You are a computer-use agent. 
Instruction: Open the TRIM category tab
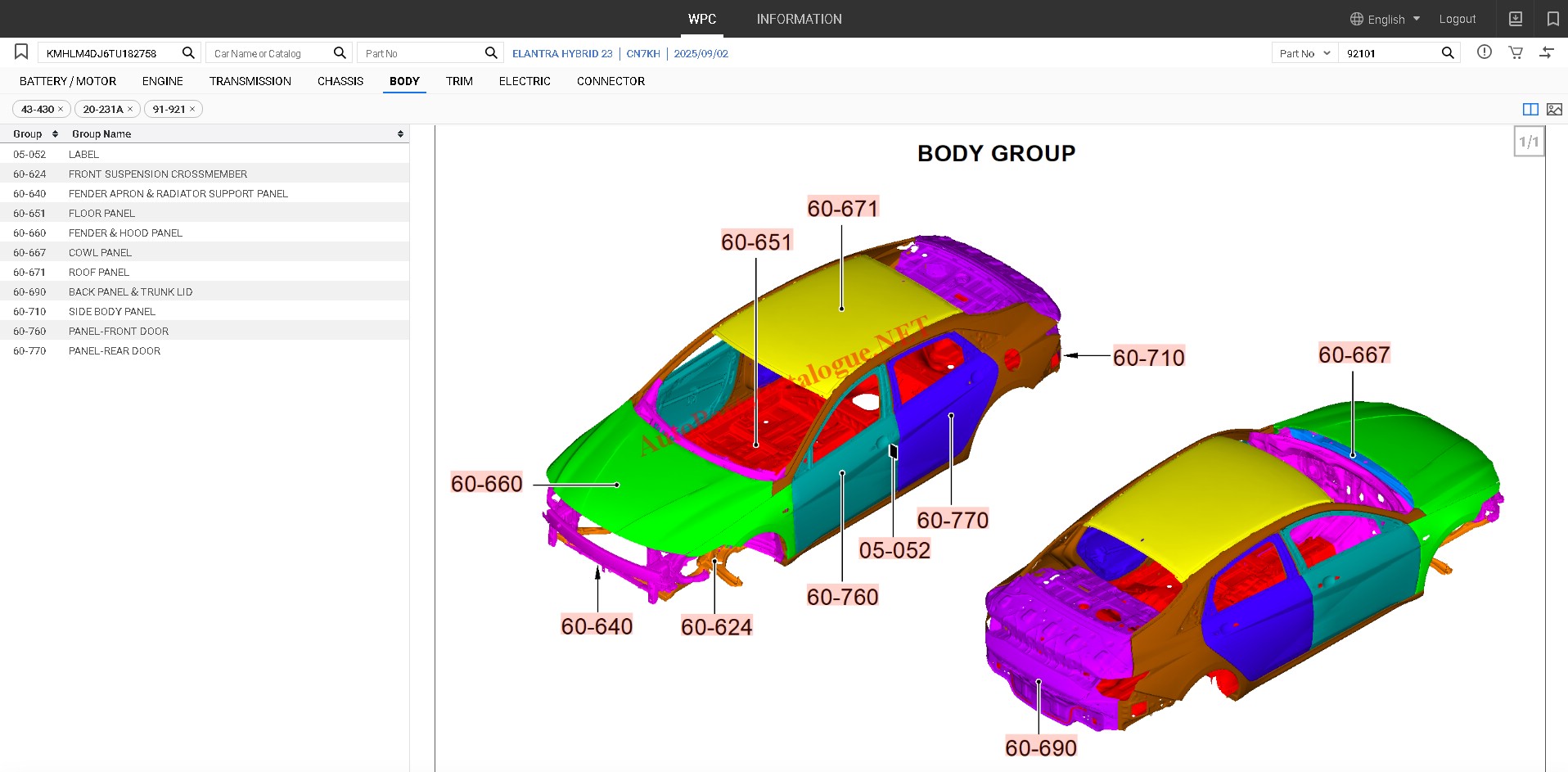click(x=459, y=81)
